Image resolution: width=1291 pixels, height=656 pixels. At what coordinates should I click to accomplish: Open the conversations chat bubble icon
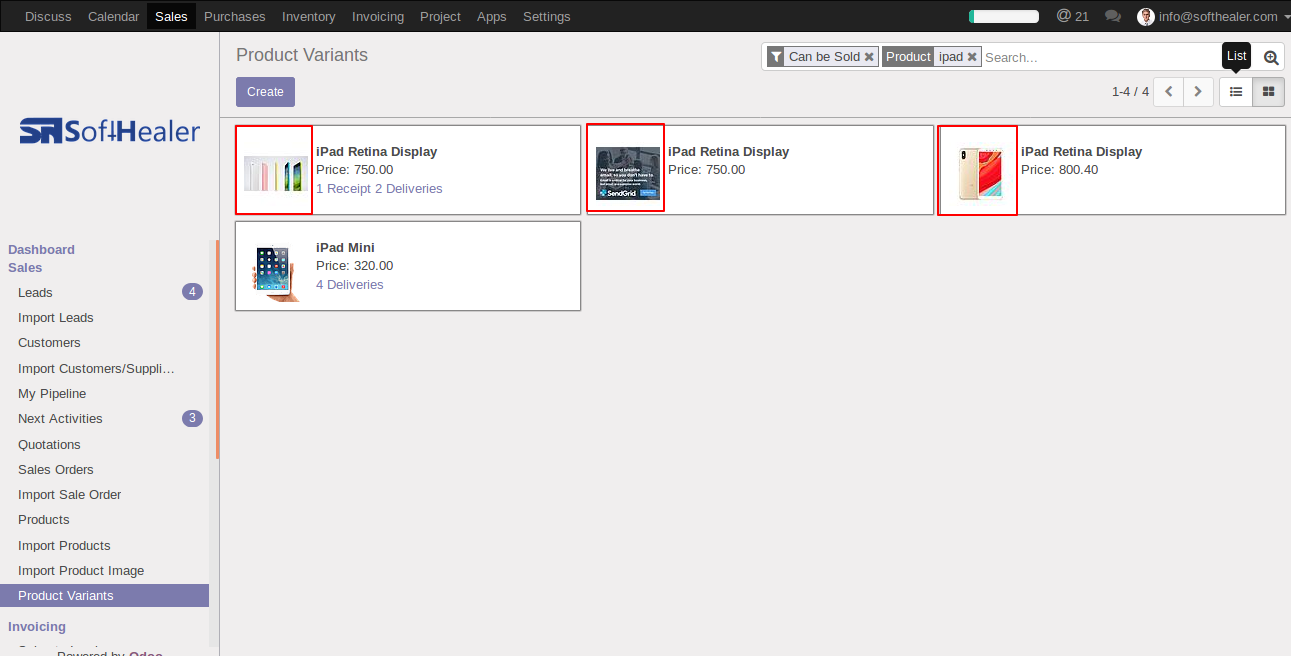pyautogui.click(x=1113, y=16)
